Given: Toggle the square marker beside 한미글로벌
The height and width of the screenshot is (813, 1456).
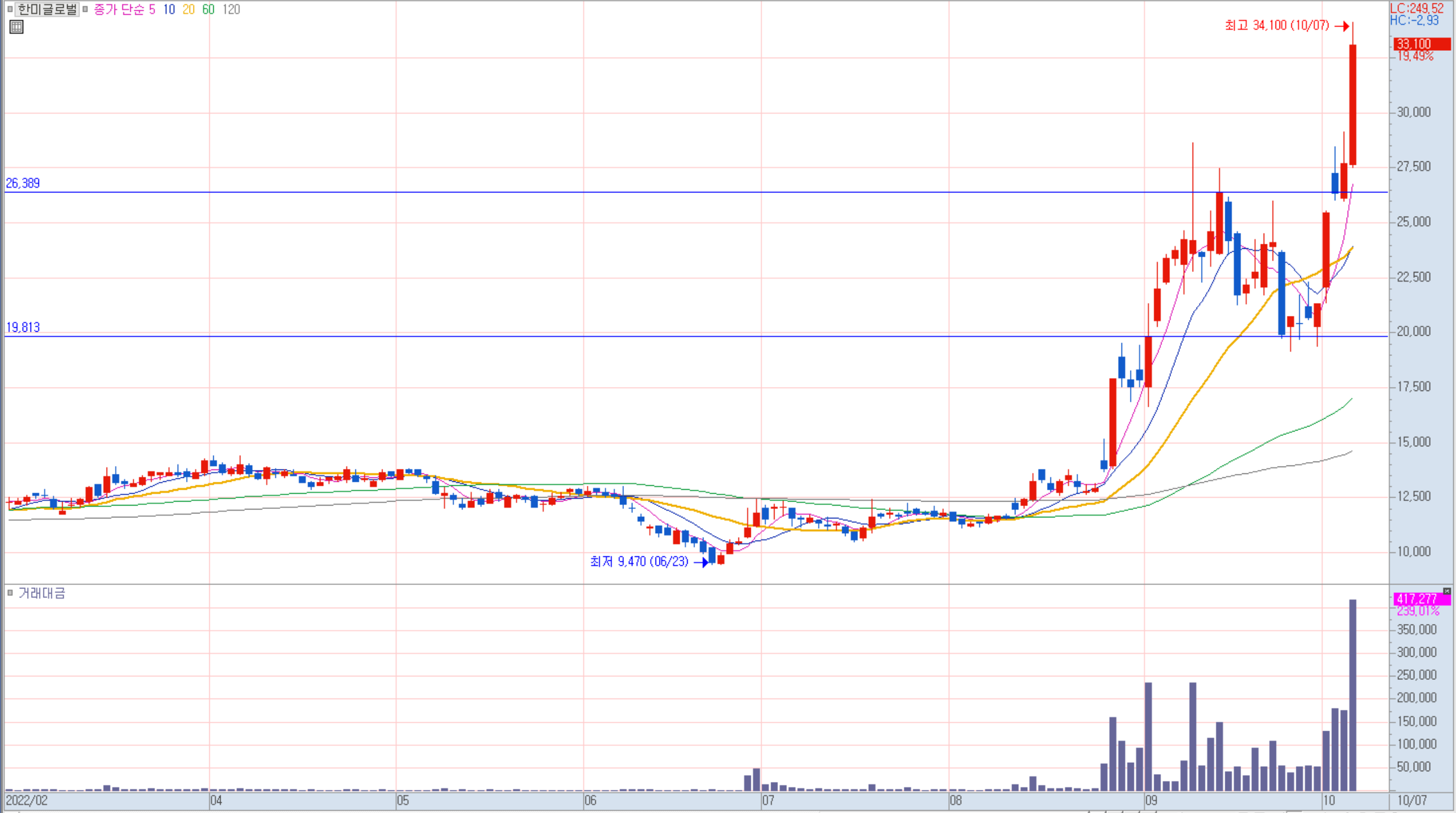Looking at the screenshot, I should (x=10, y=9).
